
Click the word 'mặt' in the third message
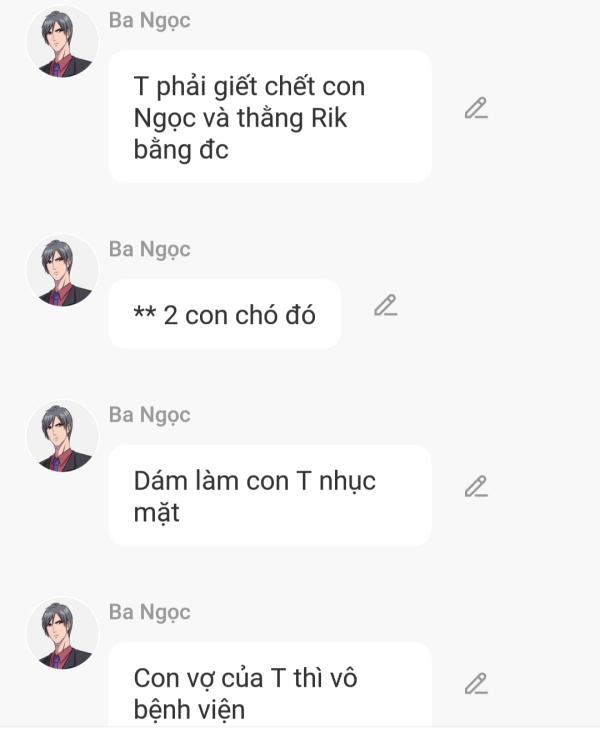[x=156, y=514]
